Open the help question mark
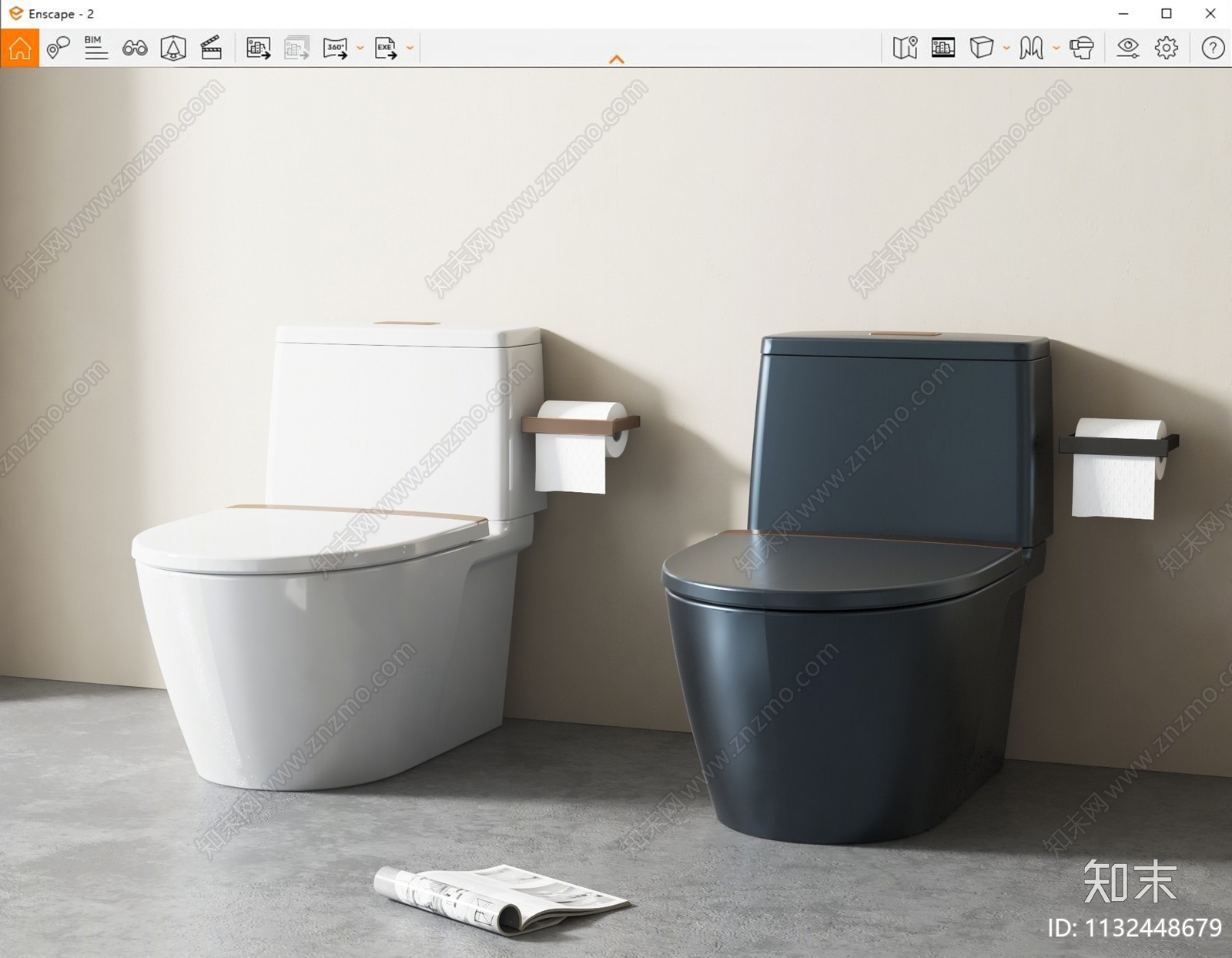The image size is (1232, 958). 1213,48
